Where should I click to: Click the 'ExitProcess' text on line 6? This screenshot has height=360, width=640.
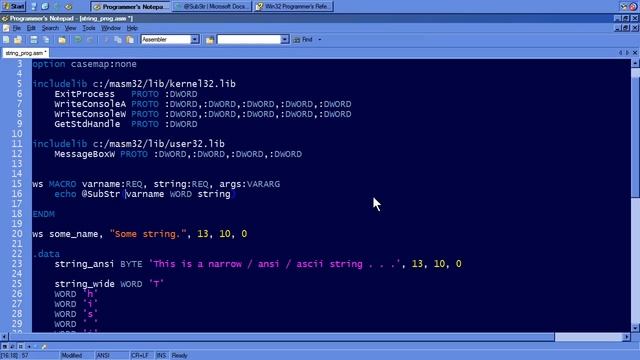click(x=84, y=94)
